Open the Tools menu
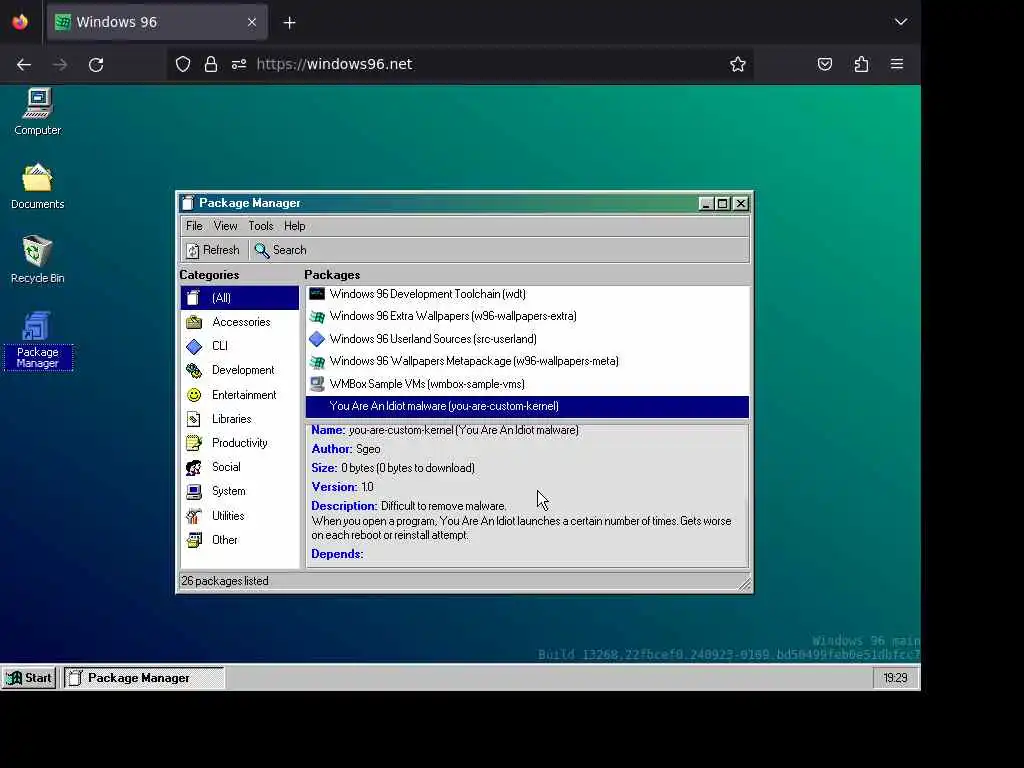 click(261, 226)
